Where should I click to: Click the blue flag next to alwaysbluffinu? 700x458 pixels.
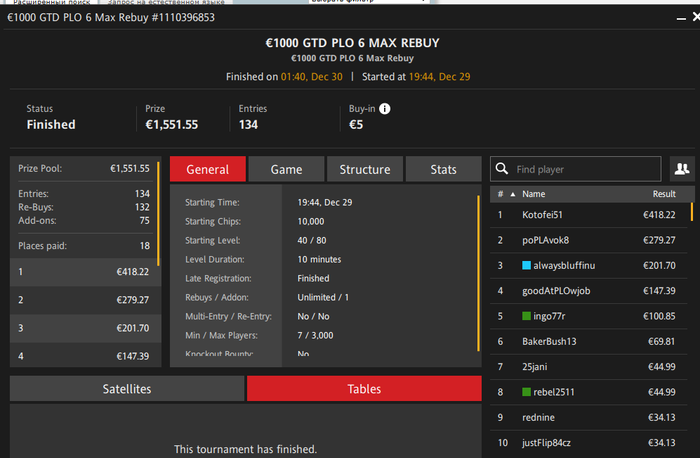pos(526,266)
